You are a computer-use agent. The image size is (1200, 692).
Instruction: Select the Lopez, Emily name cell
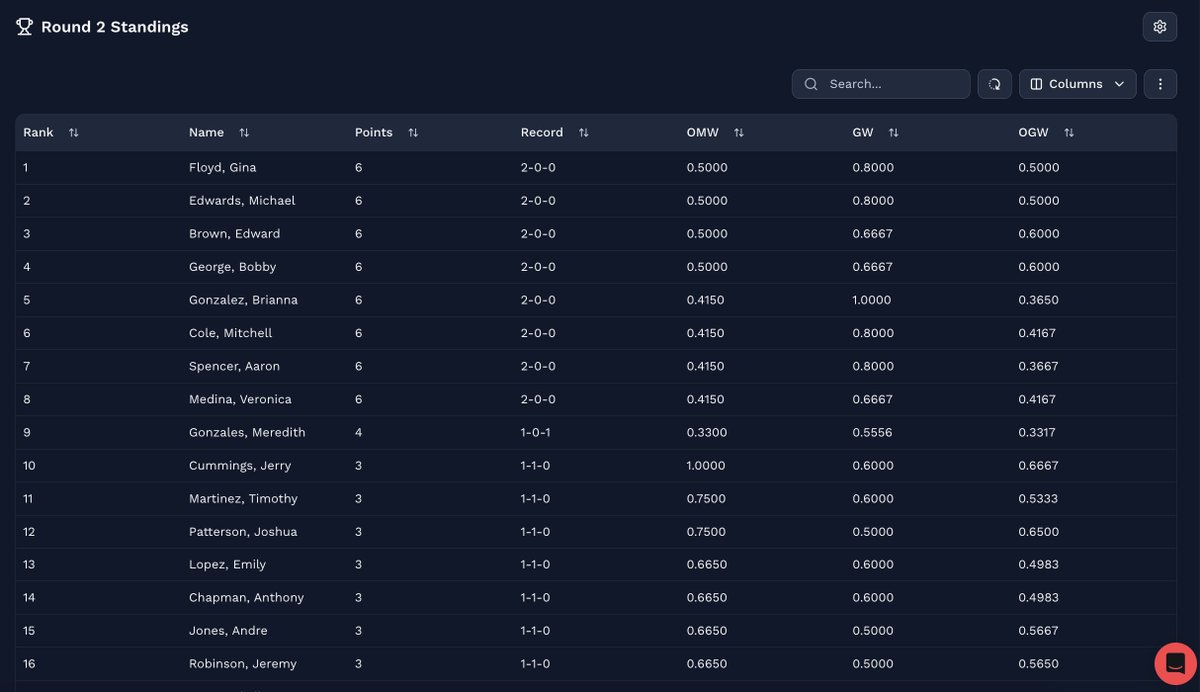228,564
